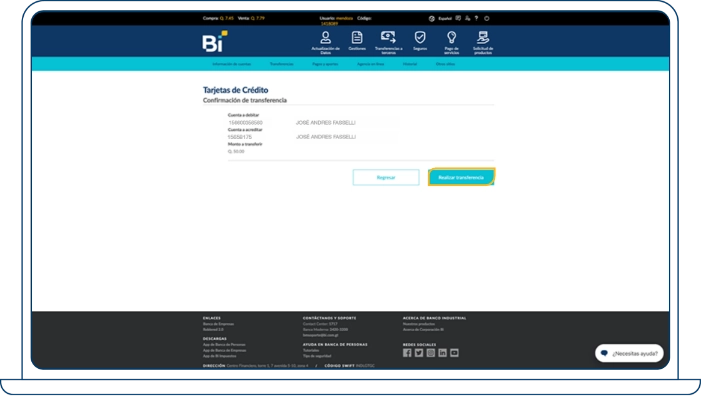This screenshot has height=396, width=701.
Task: Click the globe language icon
Action: coord(431,19)
